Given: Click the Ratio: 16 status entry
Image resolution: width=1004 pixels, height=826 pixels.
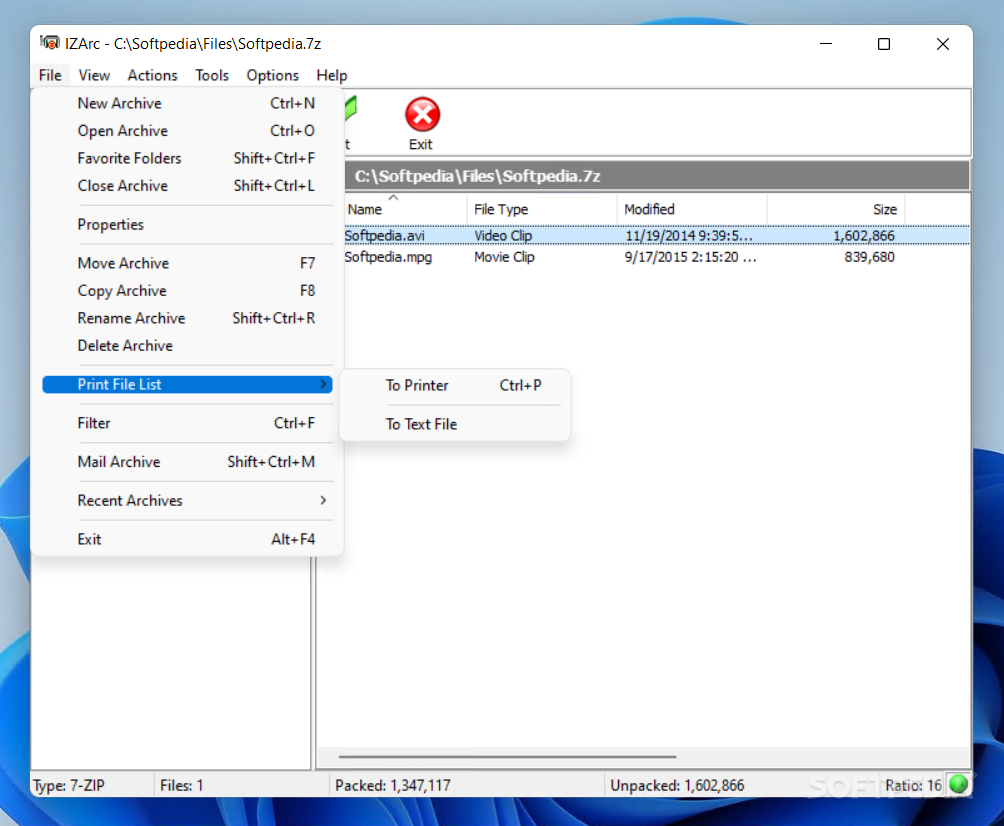Looking at the screenshot, I should [913, 785].
